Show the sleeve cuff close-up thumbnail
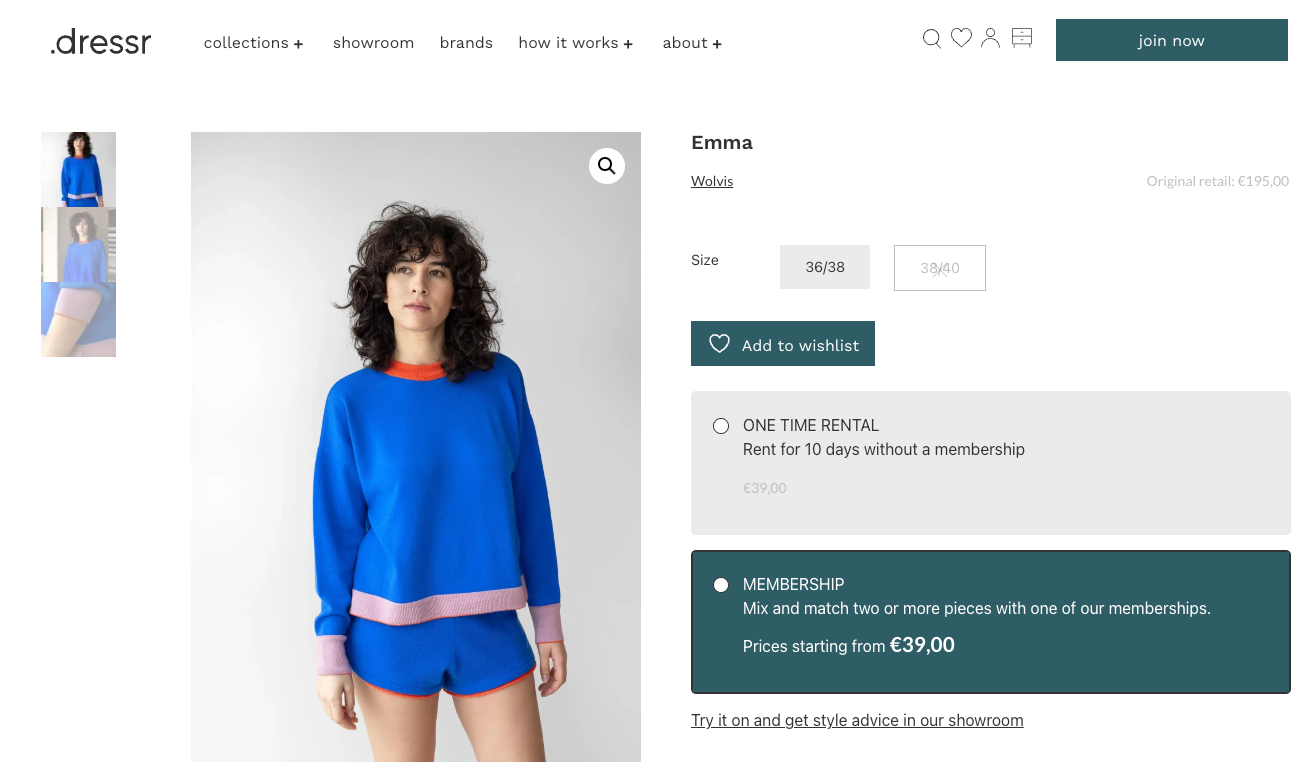The height and width of the screenshot is (778, 1303). tap(78, 320)
